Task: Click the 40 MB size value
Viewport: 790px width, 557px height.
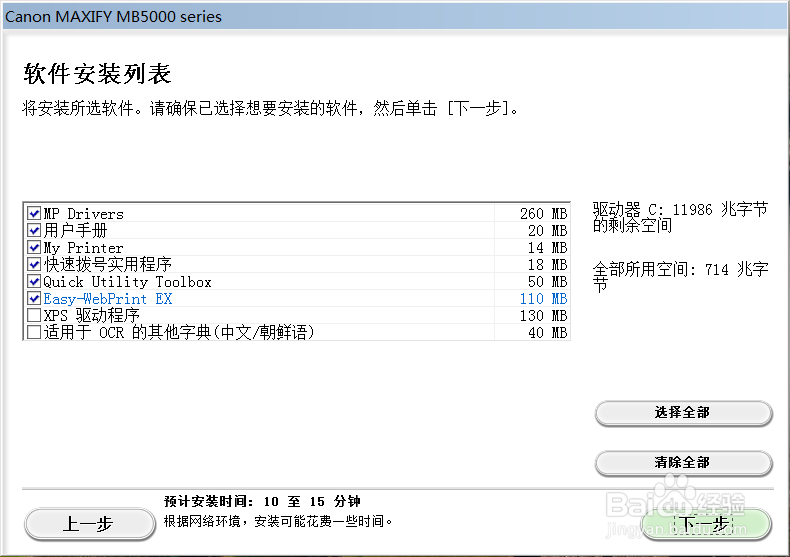Action: pyautogui.click(x=548, y=332)
